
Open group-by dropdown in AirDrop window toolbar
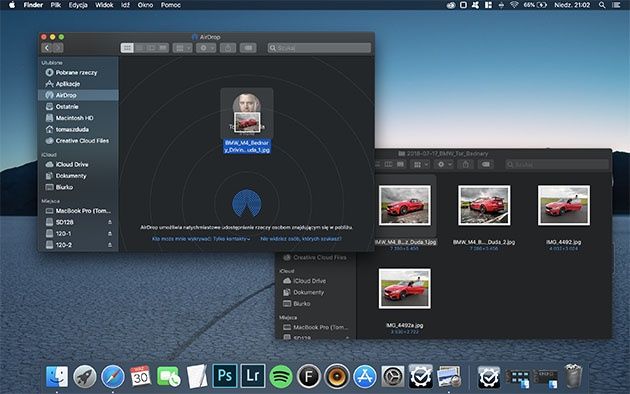point(182,48)
